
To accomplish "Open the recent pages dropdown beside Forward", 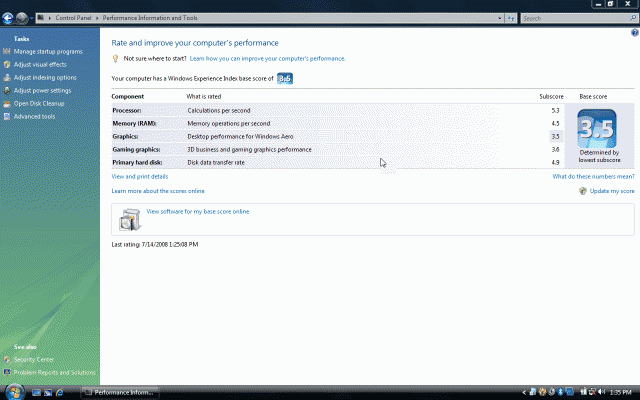I will [x=31, y=18].
